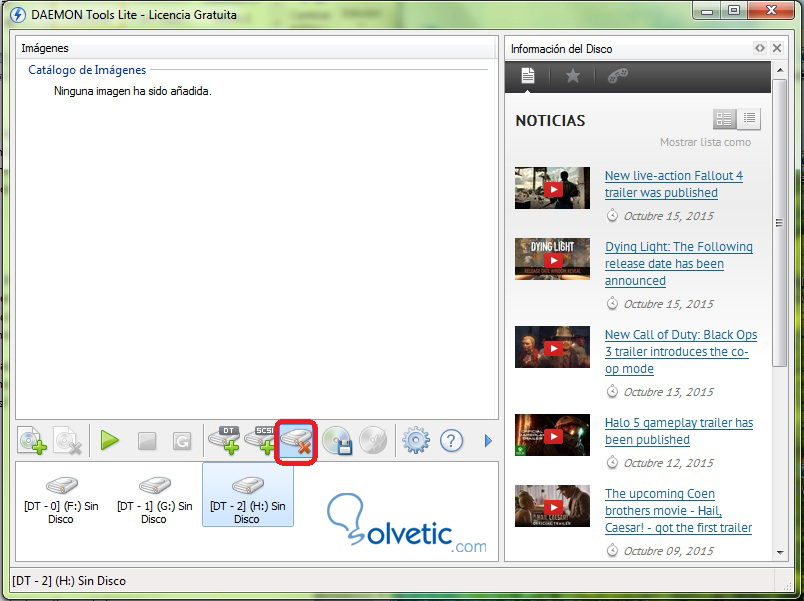Open the Dying Light: The Following link
The width and height of the screenshot is (804, 601).
point(679,264)
